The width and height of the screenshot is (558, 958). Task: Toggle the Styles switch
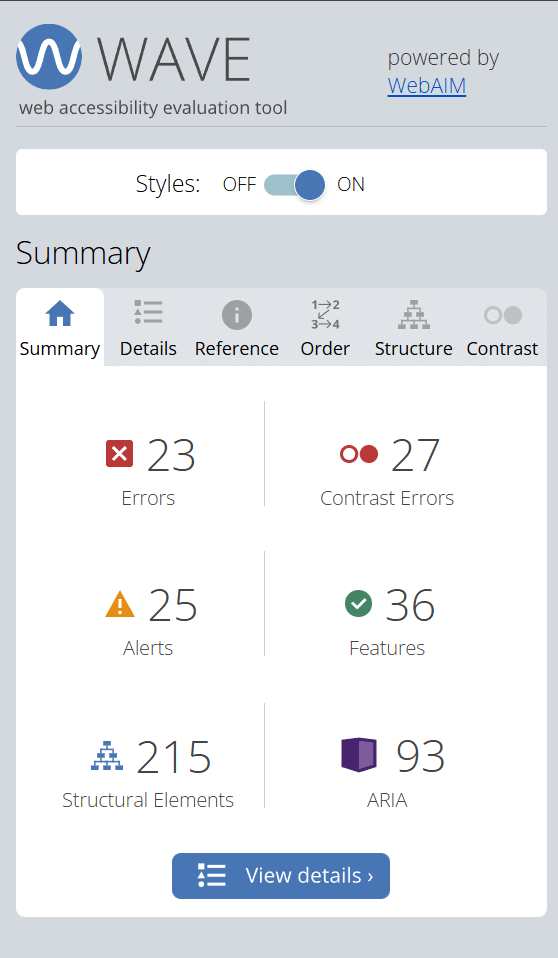click(295, 185)
